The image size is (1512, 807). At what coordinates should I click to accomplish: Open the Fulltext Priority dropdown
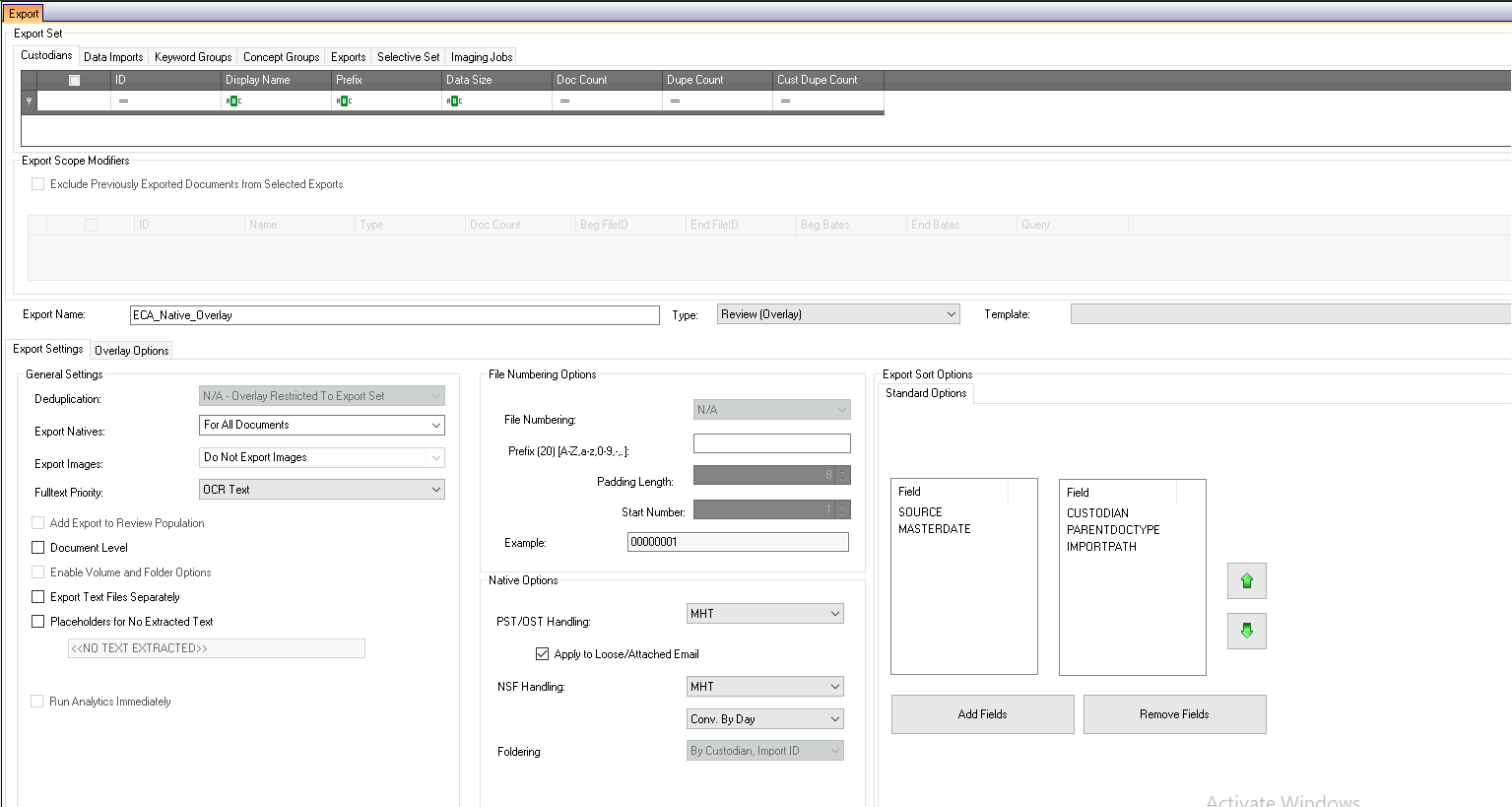322,490
